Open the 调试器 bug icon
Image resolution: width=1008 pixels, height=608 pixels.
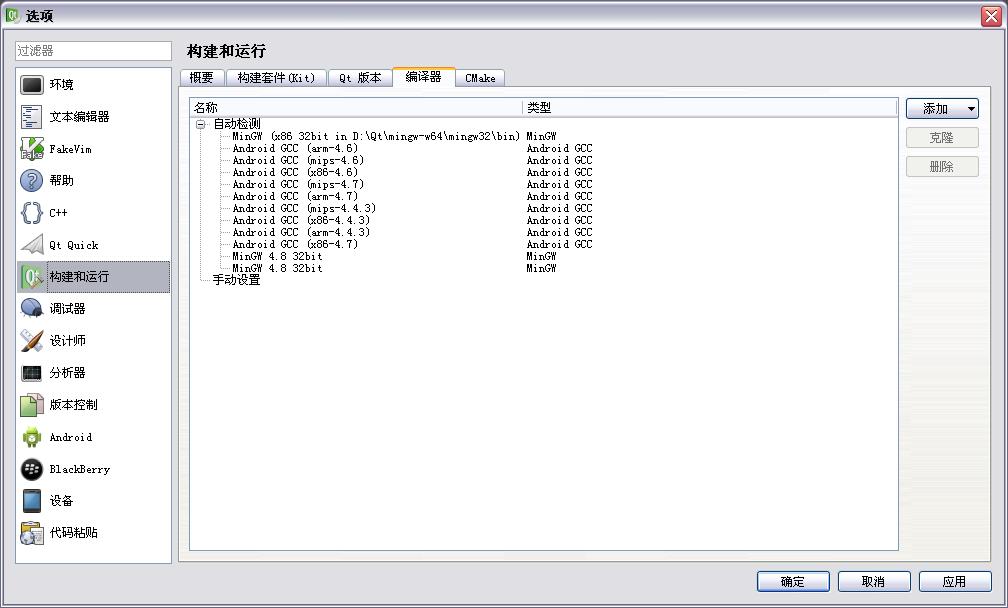pos(32,308)
